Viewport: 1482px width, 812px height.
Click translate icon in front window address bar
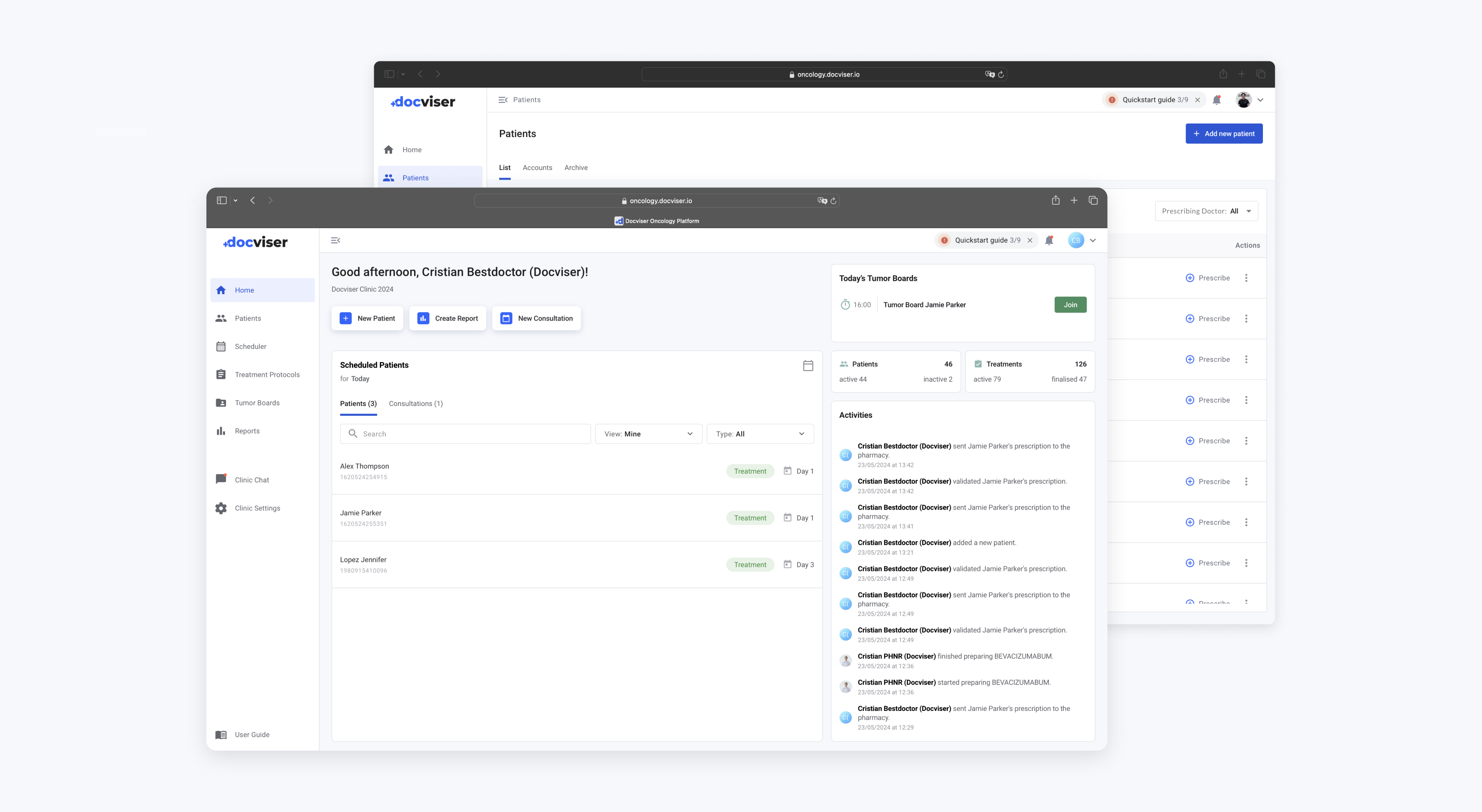[822, 201]
